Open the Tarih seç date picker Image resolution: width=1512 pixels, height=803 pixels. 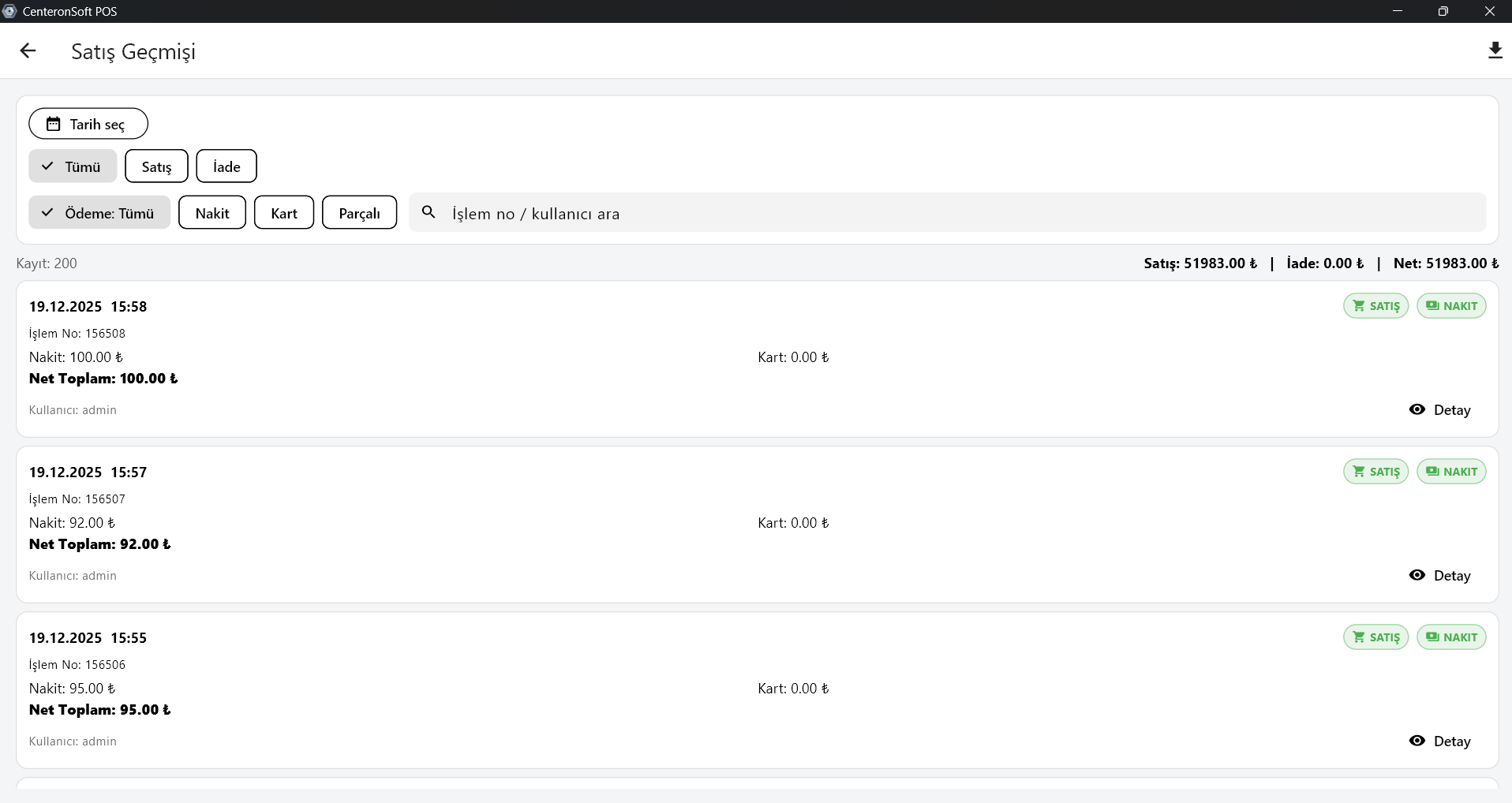[x=88, y=124]
